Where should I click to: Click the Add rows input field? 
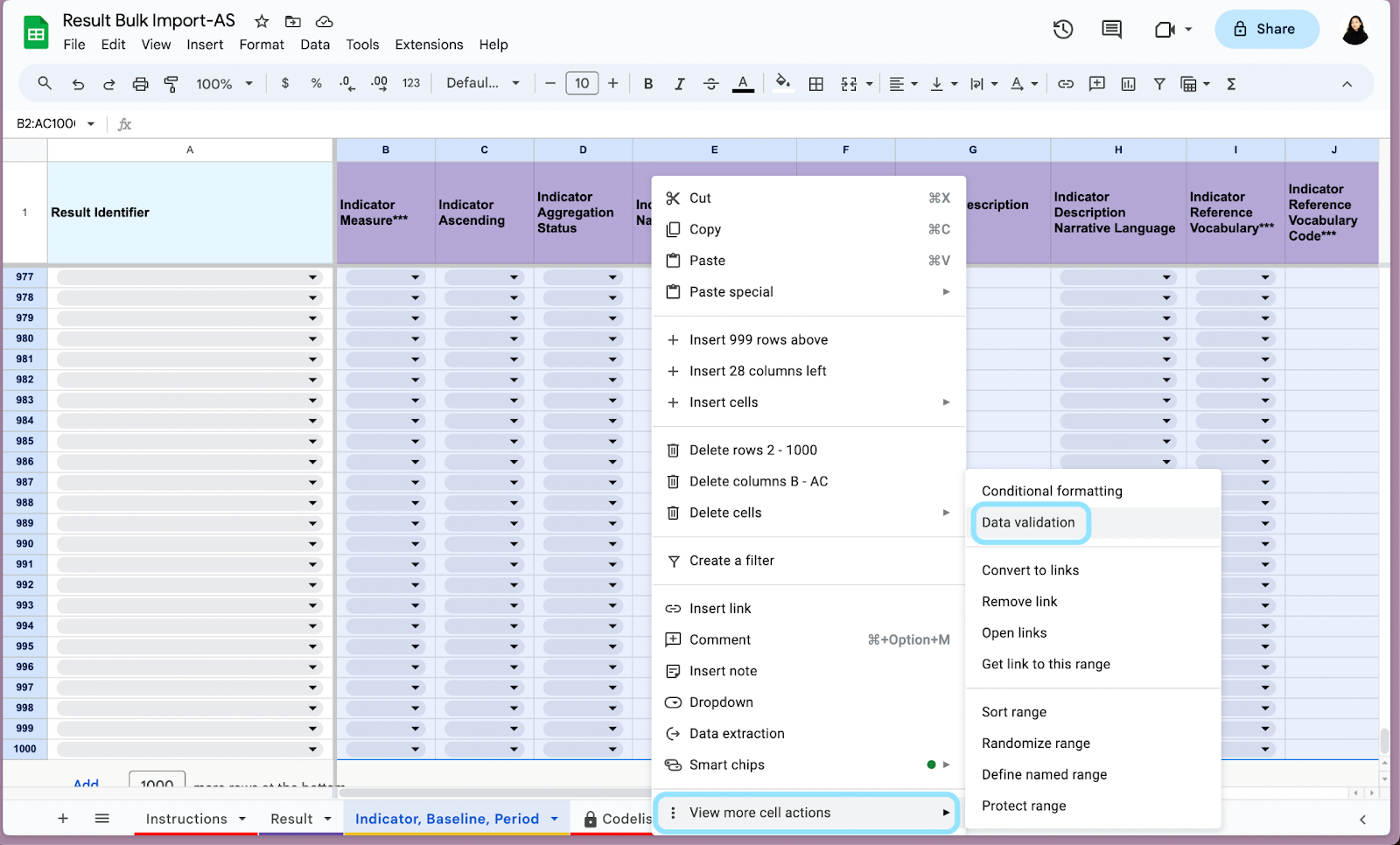coord(156,785)
